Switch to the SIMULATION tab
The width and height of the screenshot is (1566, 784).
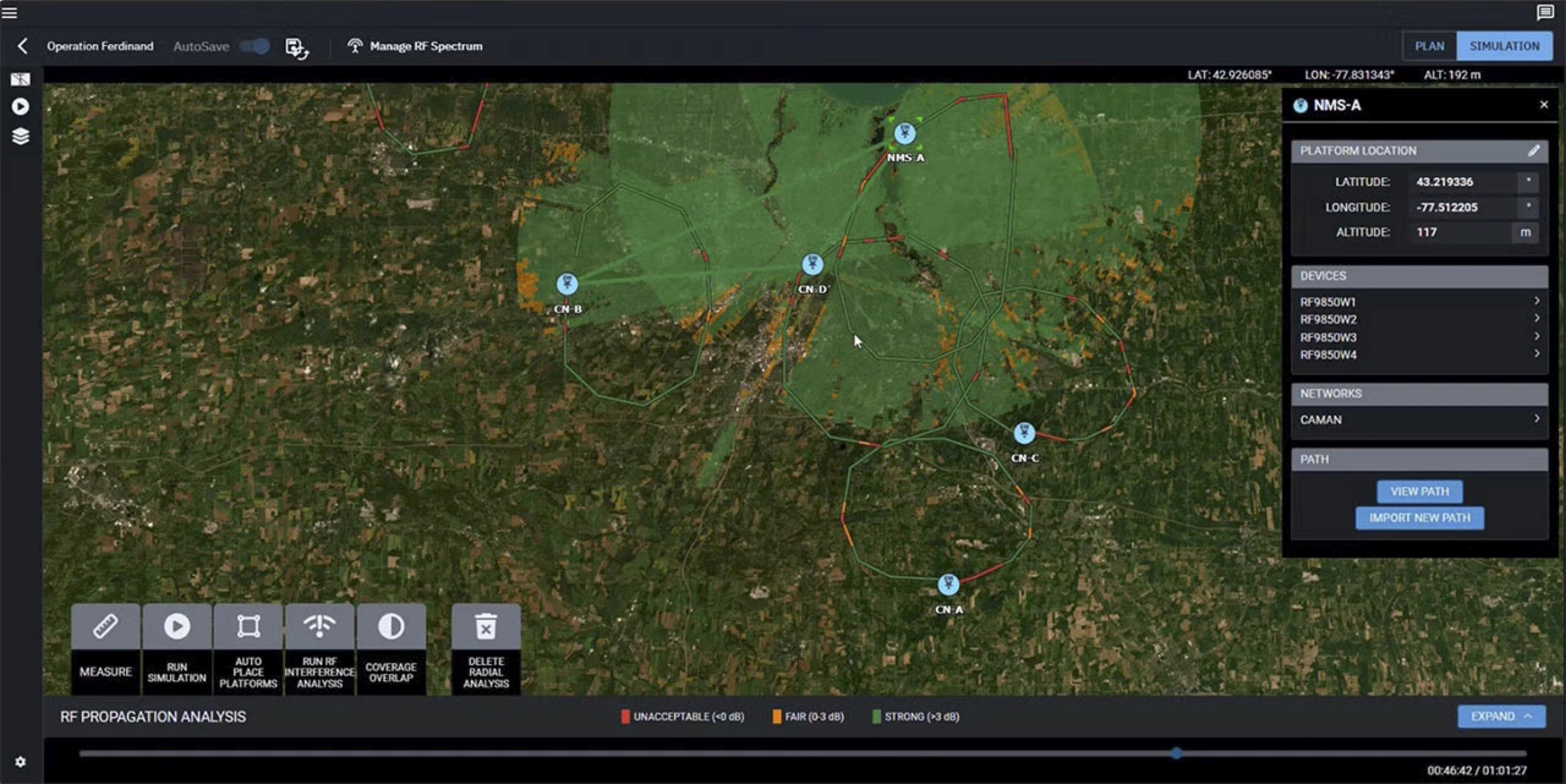coord(1504,46)
